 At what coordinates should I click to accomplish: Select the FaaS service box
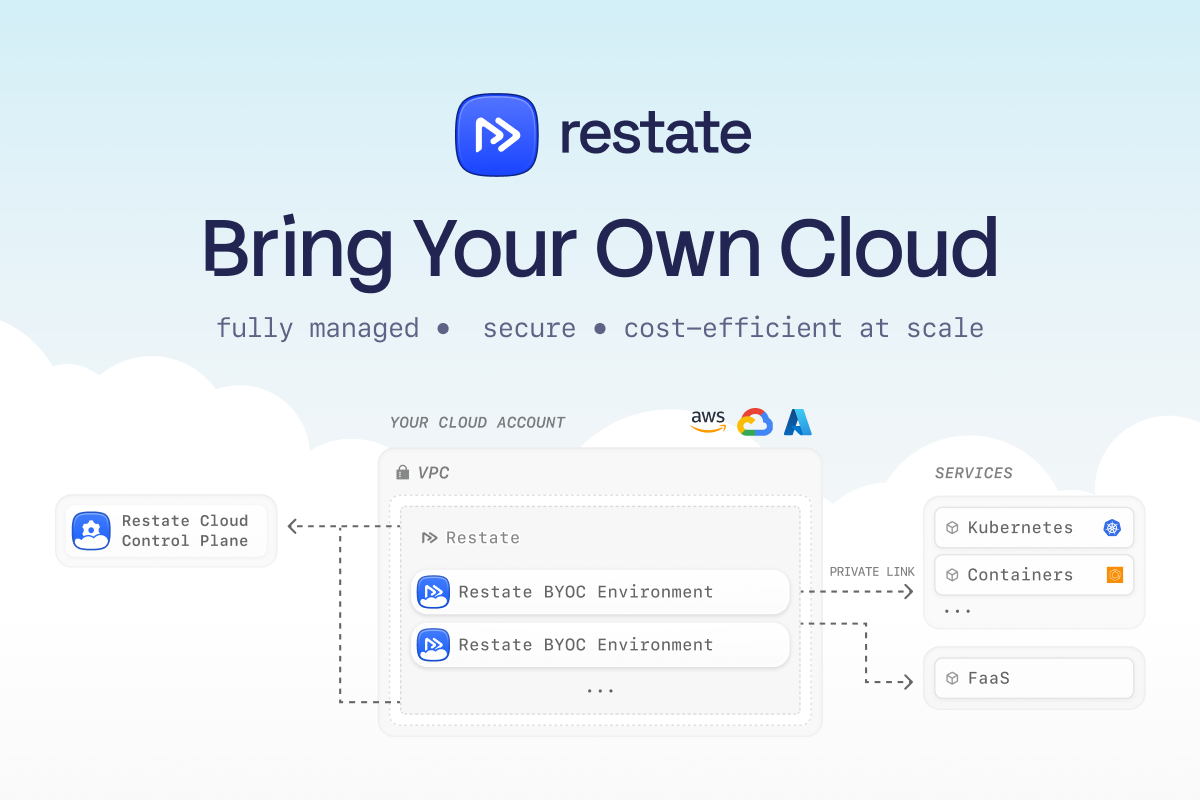(x=1034, y=678)
